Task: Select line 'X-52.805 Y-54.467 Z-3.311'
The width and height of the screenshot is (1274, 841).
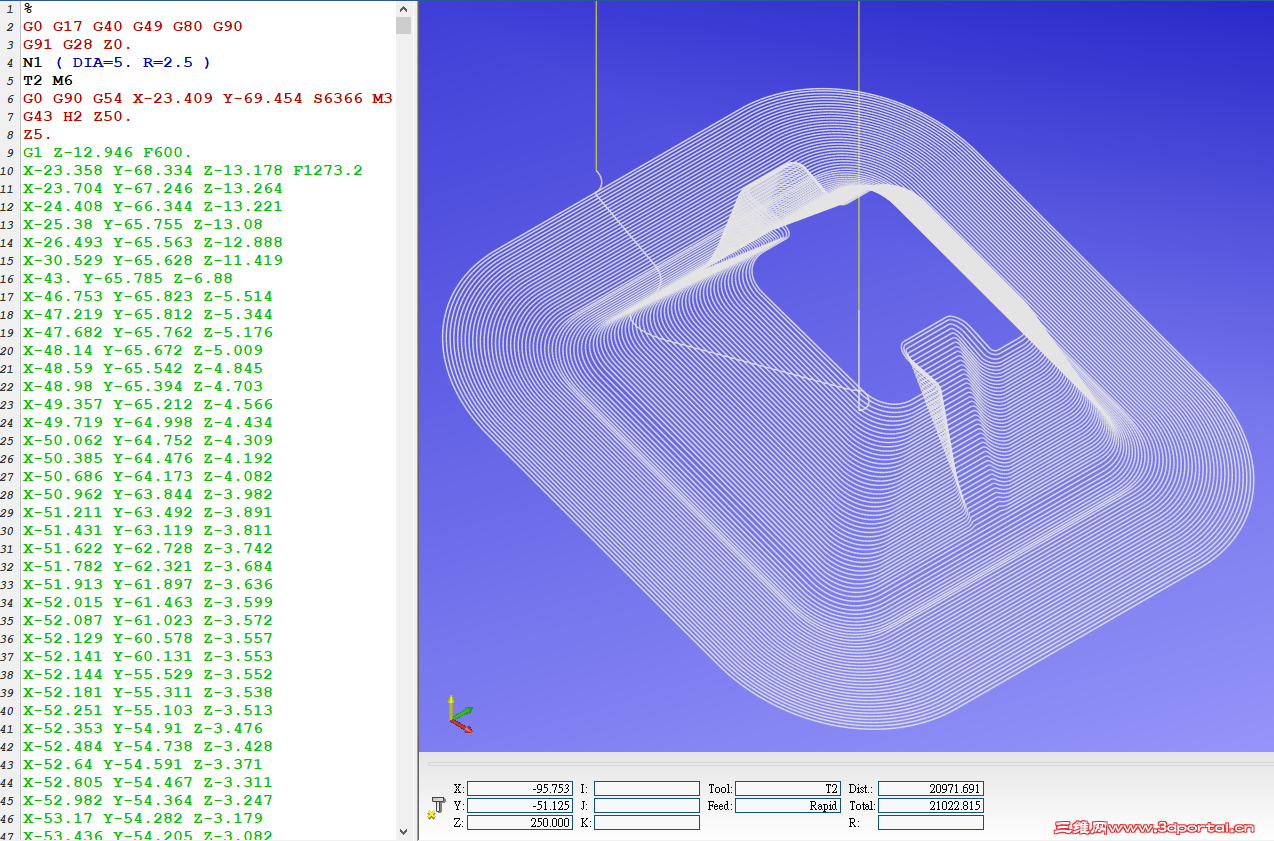Action: click(147, 782)
